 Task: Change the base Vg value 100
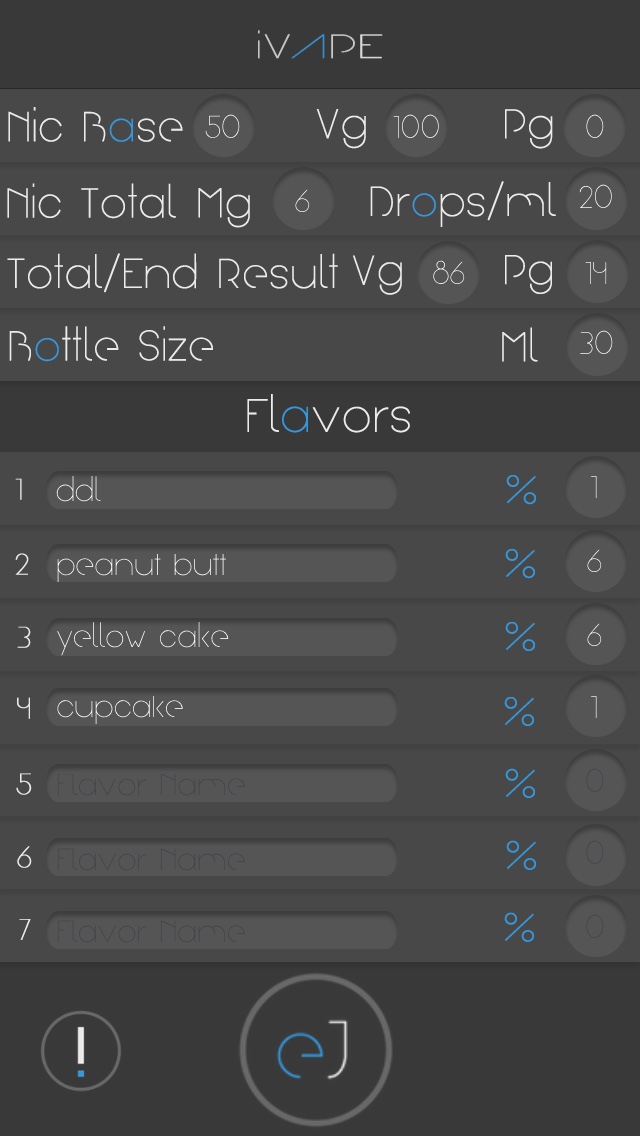pos(415,127)
